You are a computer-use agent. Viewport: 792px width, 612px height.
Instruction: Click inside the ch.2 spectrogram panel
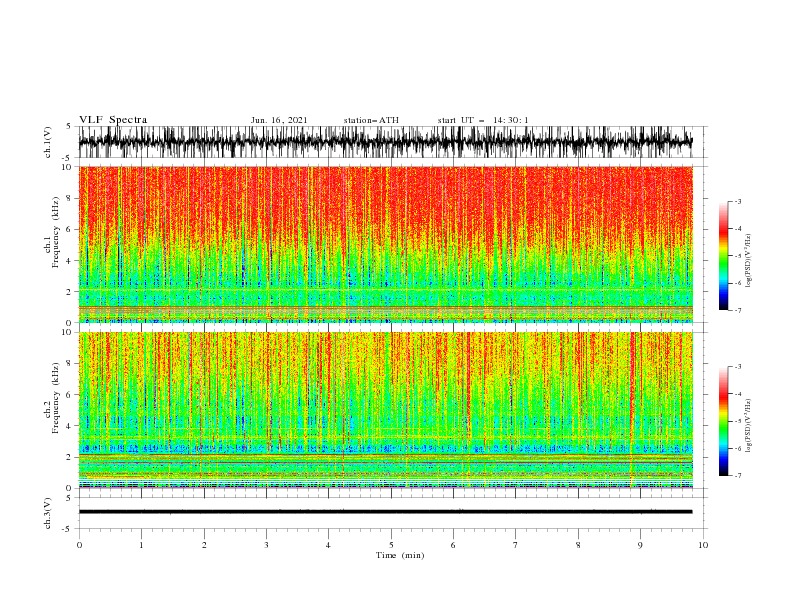[385, 410]
